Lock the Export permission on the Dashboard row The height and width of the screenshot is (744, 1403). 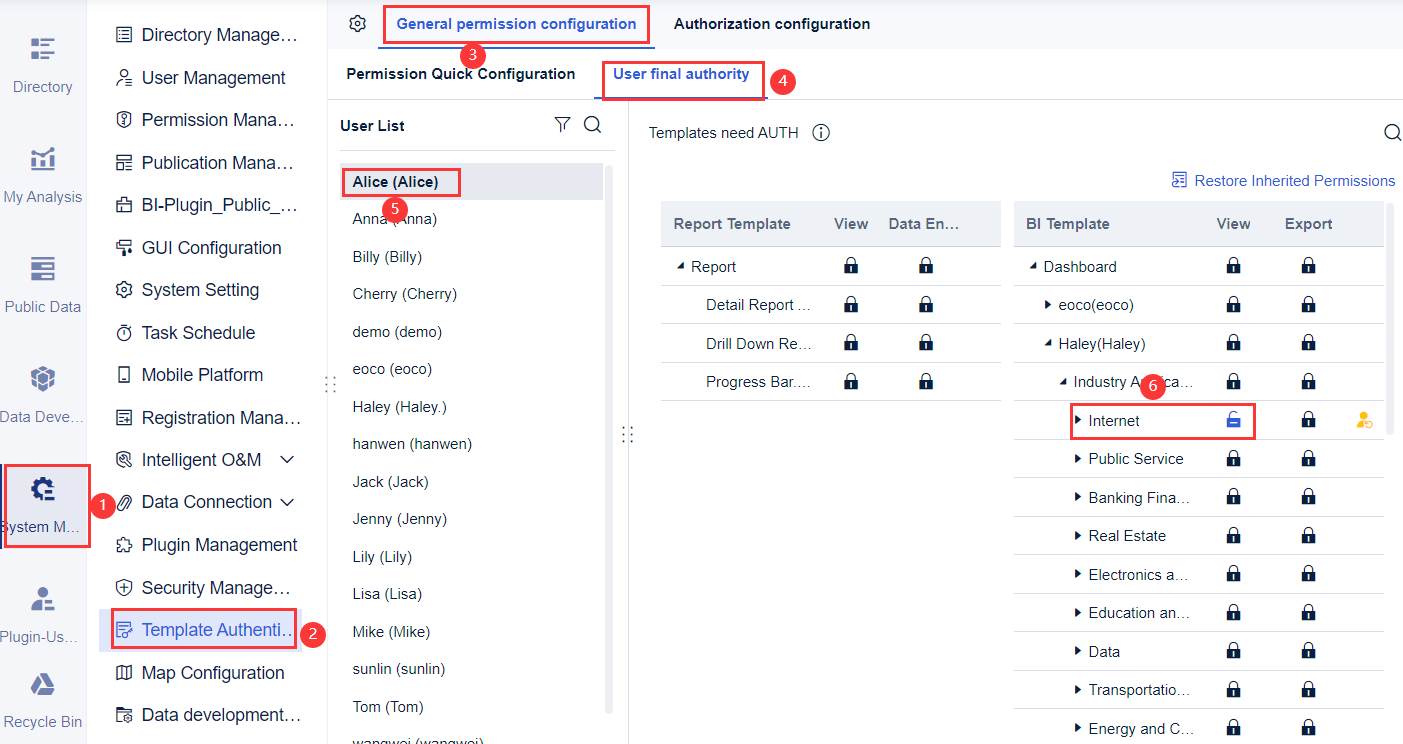1308,266
